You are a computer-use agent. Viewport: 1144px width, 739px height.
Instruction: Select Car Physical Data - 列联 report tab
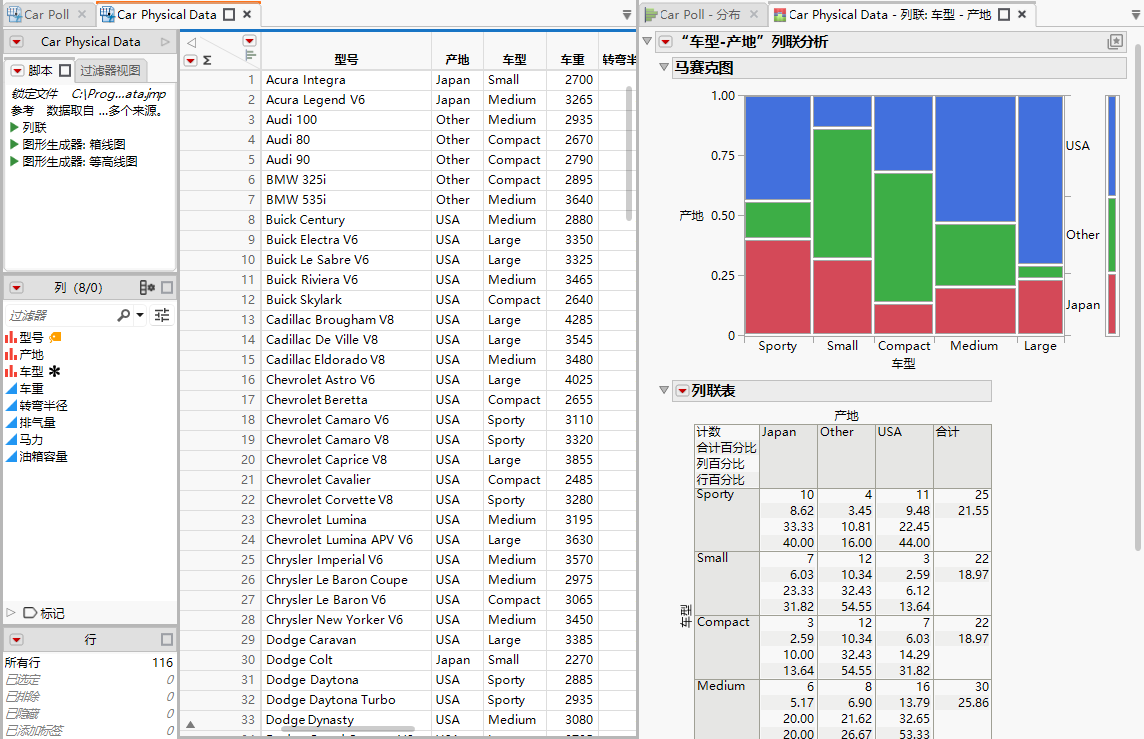point(889,15)
